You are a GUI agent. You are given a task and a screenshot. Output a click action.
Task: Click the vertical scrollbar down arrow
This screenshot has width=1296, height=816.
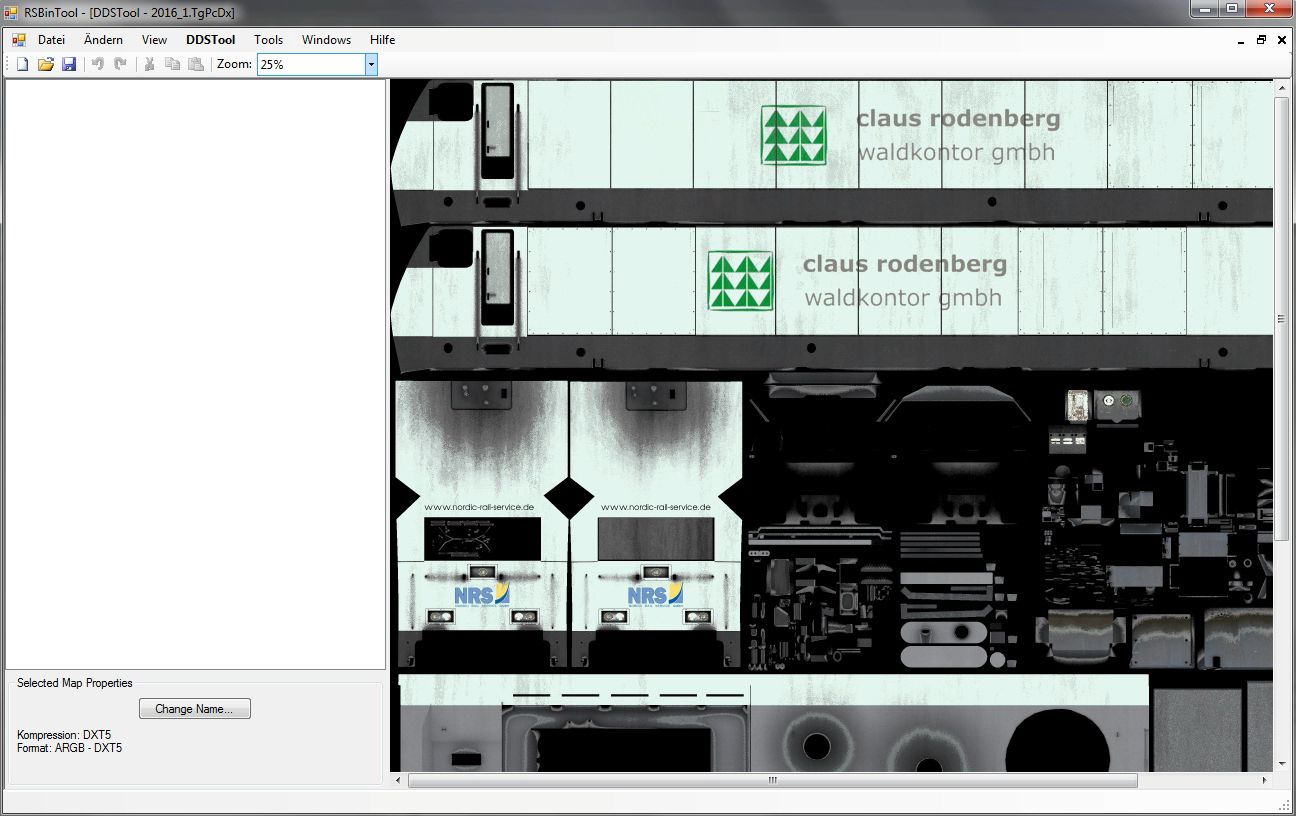[1281, 763]
